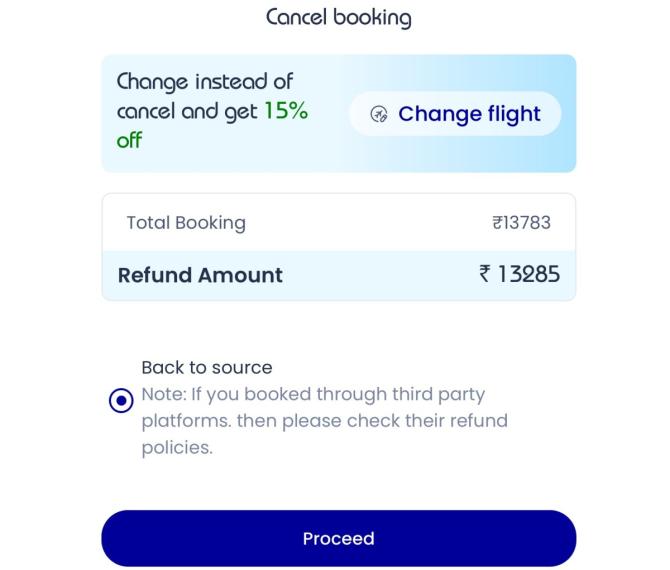This screenshot has height=570, width=670.
Task: Click the Total Booking label
Action: [x=185, y=222]
